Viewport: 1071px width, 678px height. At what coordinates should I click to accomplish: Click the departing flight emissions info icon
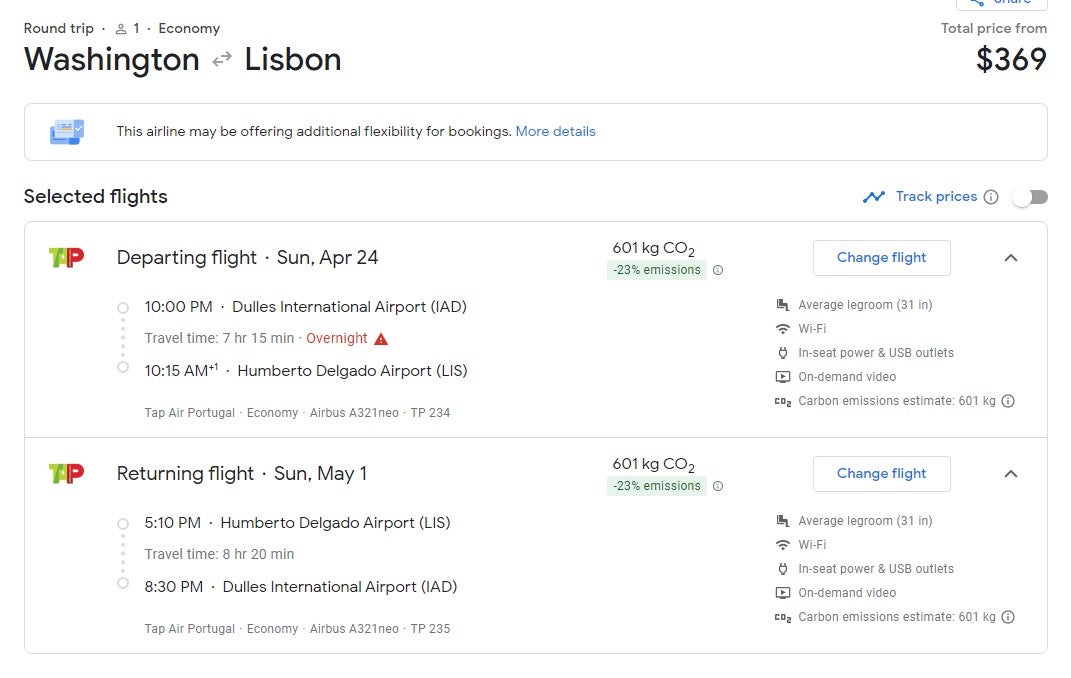click(x=718, y=270)
